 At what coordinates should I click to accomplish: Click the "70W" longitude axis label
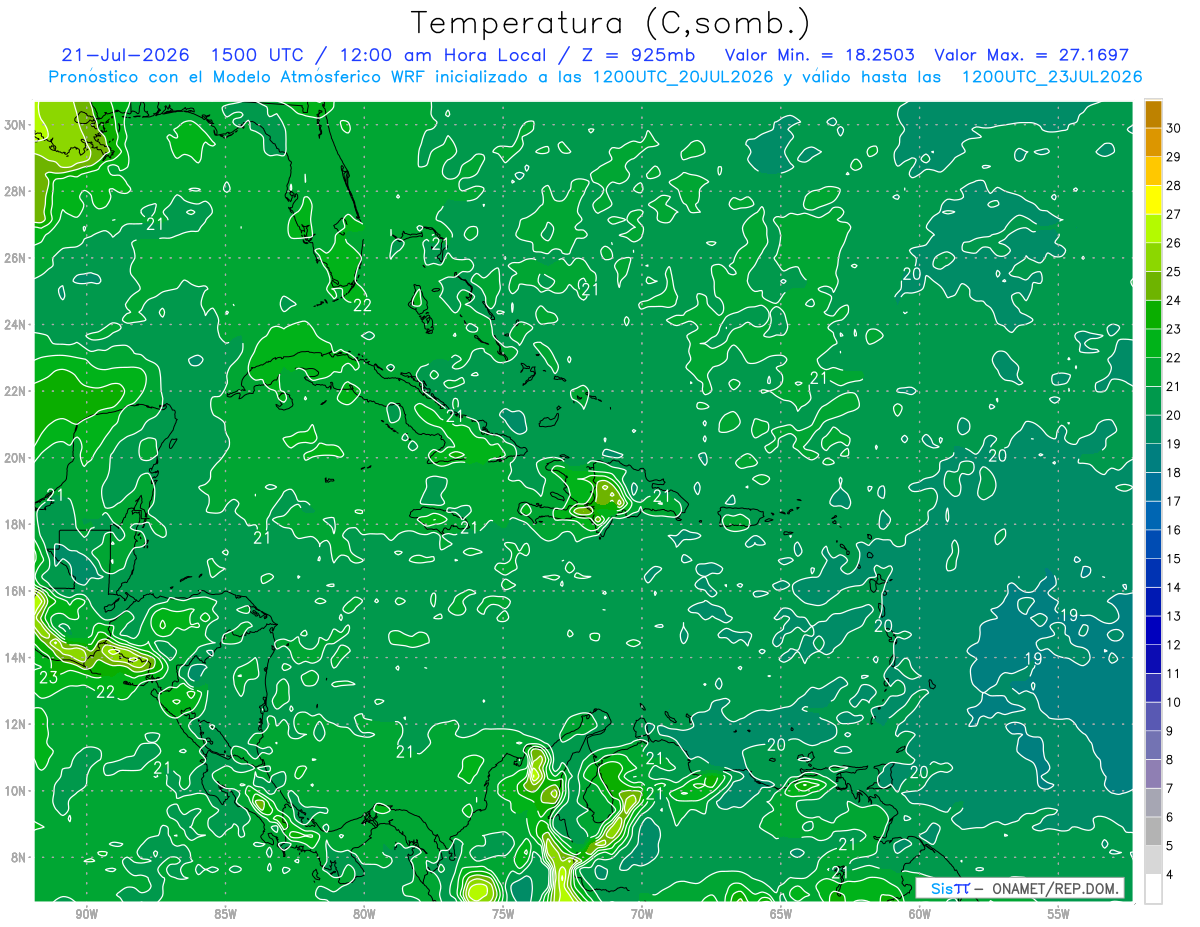pyautogui.click(x=642, y=914)
